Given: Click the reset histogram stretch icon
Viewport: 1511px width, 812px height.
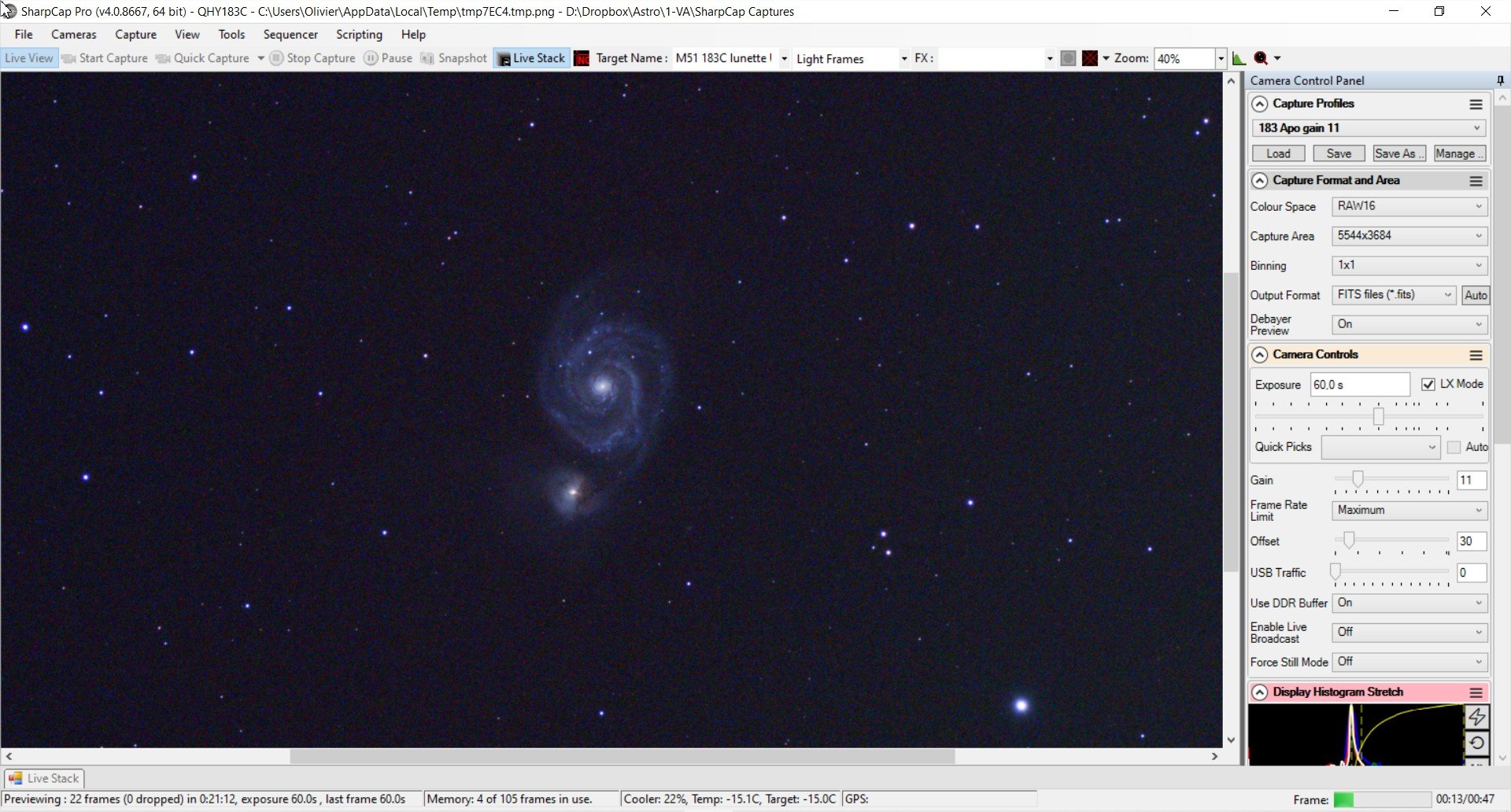Looking at the screenshot, I should [x=1476, y=743].
